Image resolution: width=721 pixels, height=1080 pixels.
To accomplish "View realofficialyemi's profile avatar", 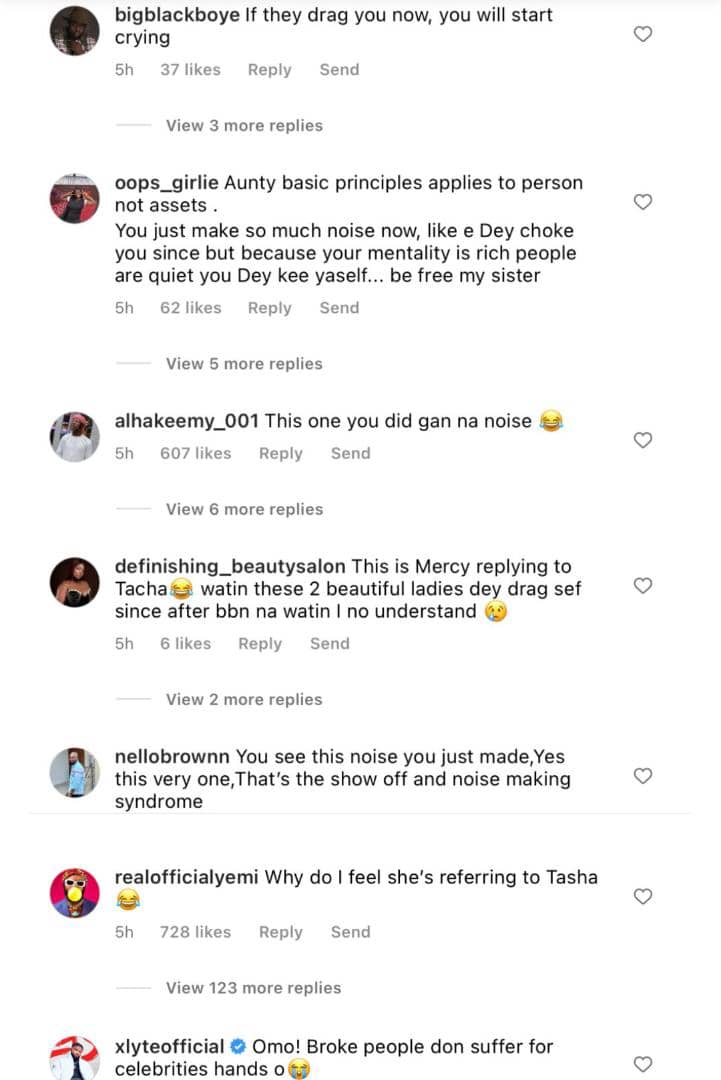I will point(75,893).
